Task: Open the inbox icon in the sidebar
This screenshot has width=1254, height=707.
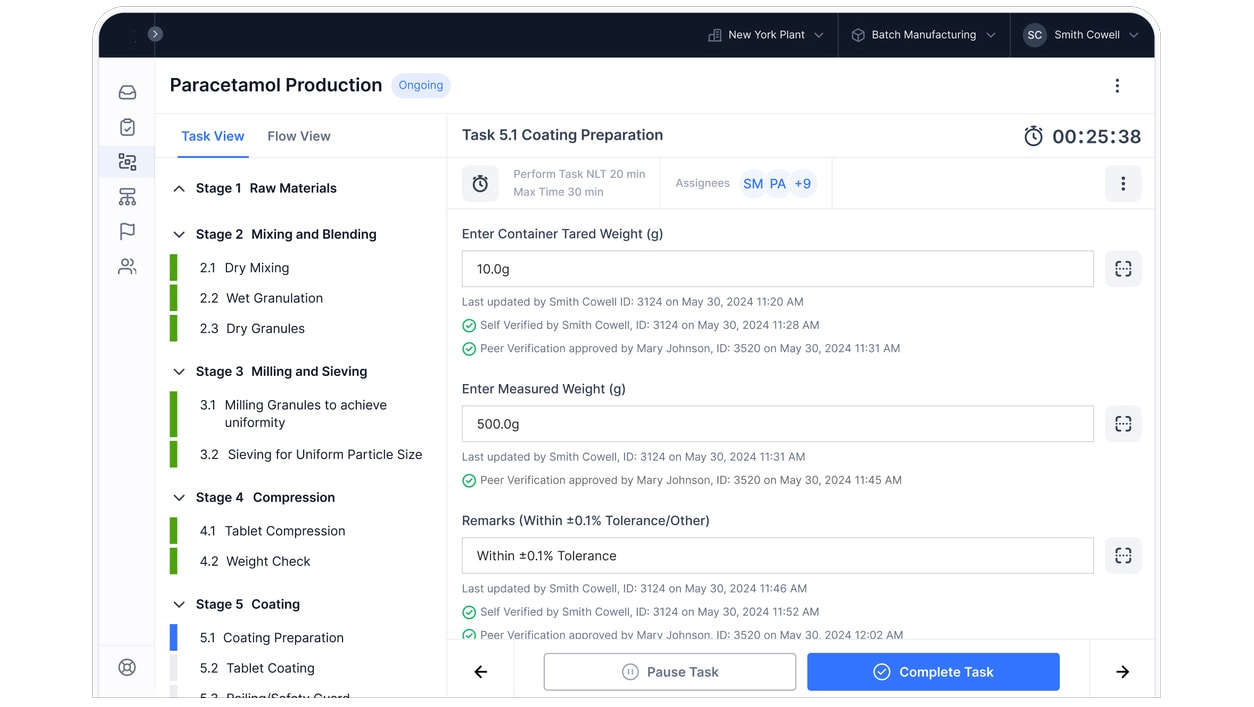Action: click(x=127, y=92)
